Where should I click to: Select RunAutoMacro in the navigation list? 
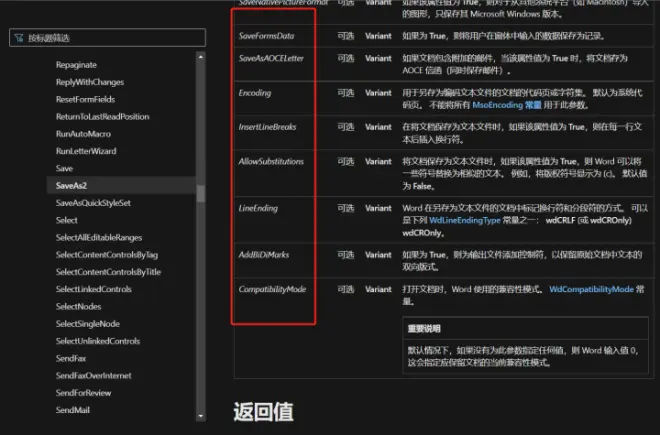[x=83, y=134]
